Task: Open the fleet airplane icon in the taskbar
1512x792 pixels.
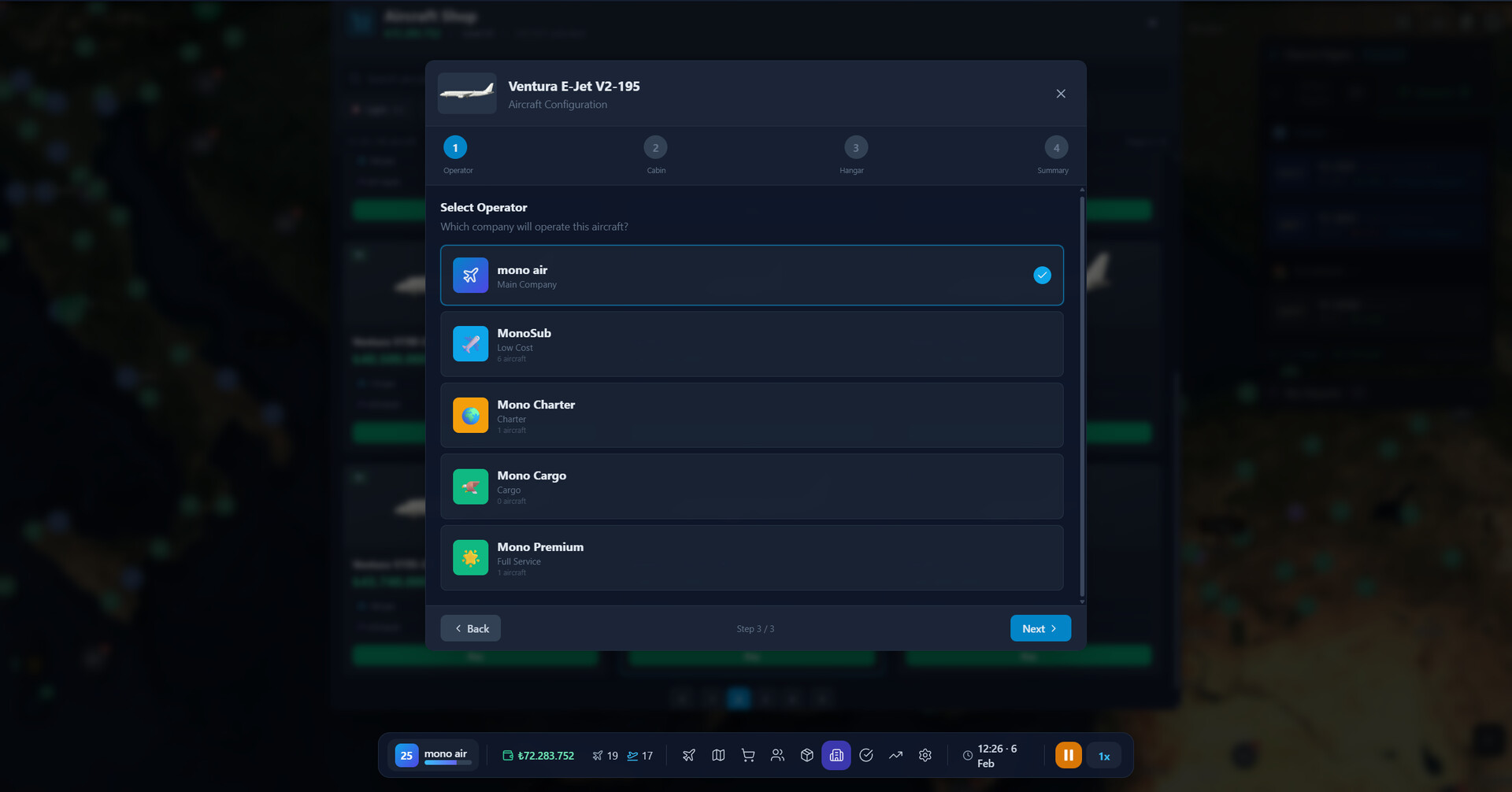Action: click(x=688, y=755)
